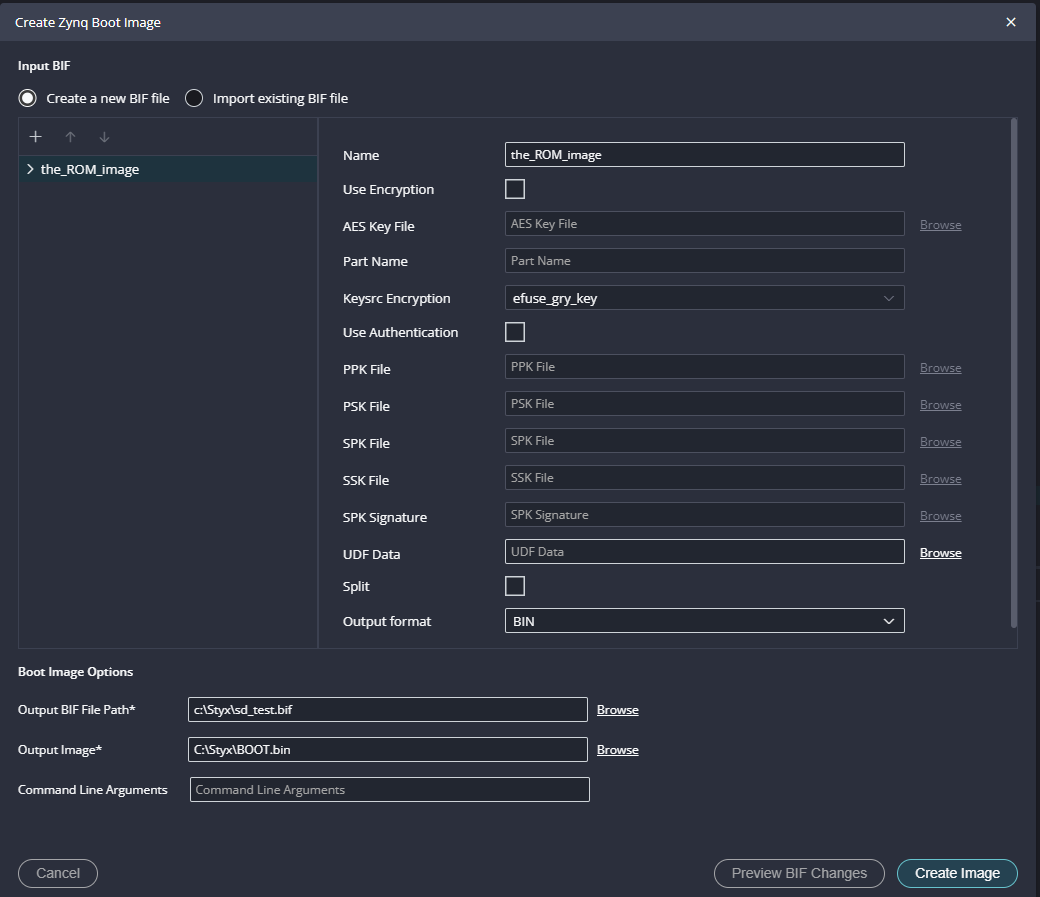Click the add partition plus icon
1040x897 pixels.
click(36, 137)
